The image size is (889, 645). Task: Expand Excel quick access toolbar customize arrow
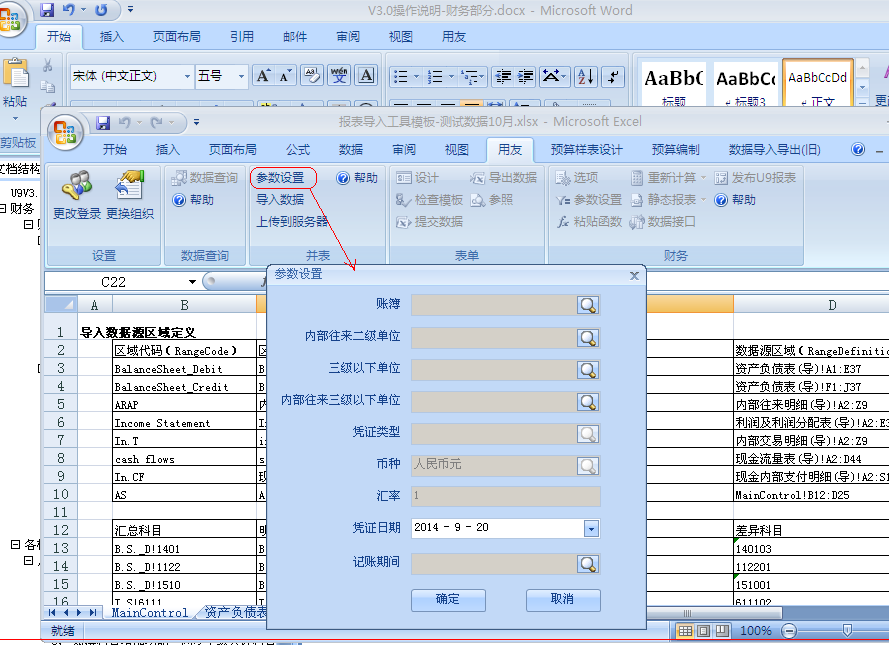[x=196, y=122]
